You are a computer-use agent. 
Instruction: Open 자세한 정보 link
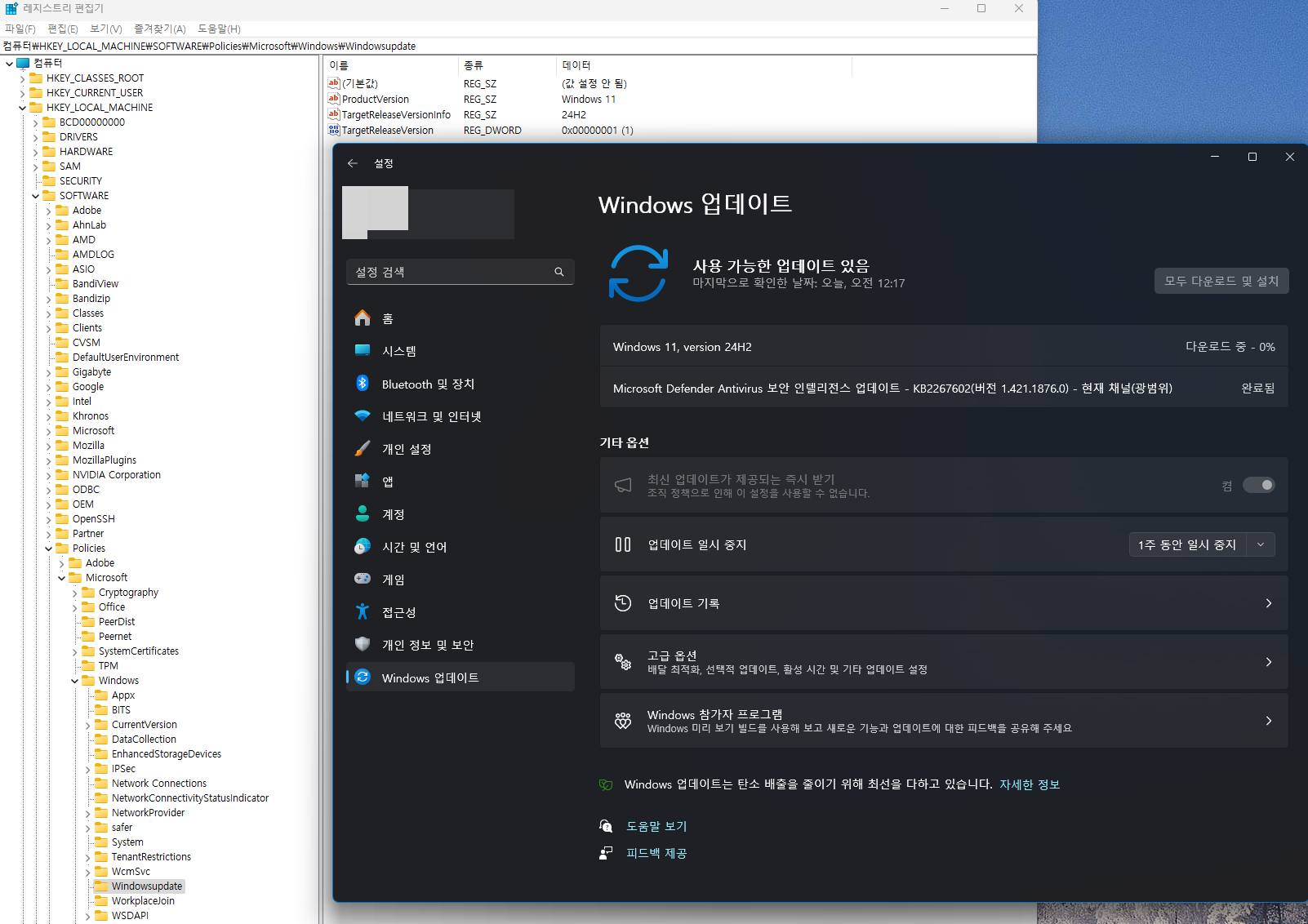tap(1030, 784)
